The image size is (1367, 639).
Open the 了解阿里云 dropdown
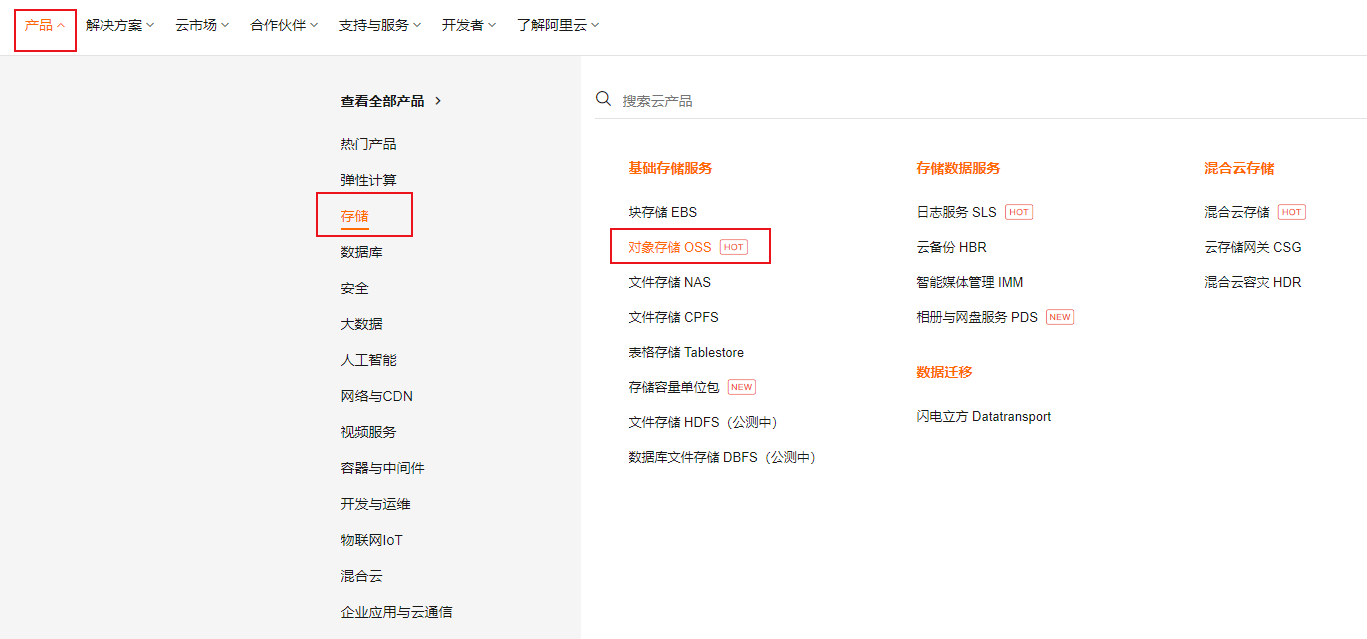(x=558, y=25)
